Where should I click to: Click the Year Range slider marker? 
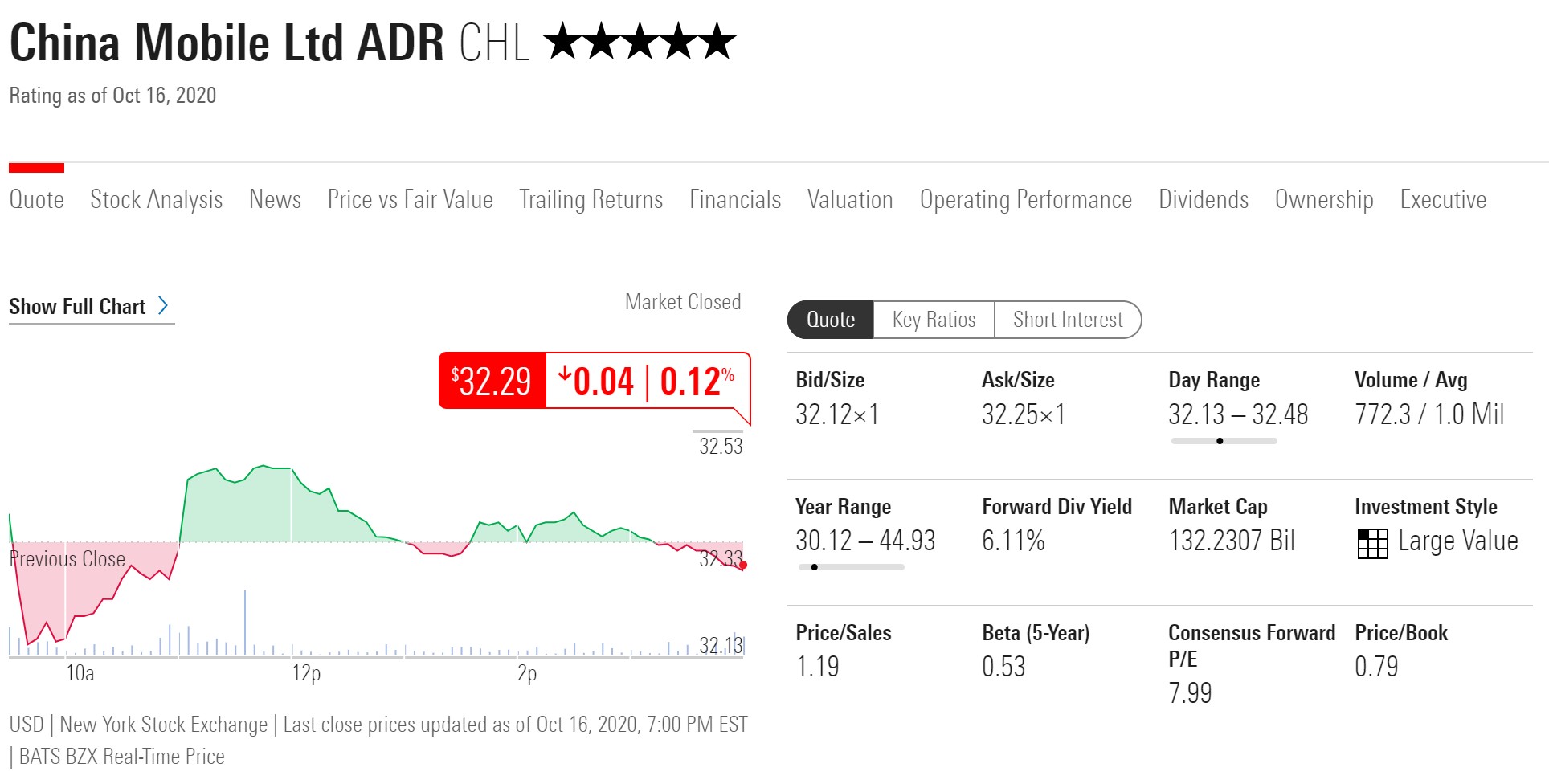point(815,567)
